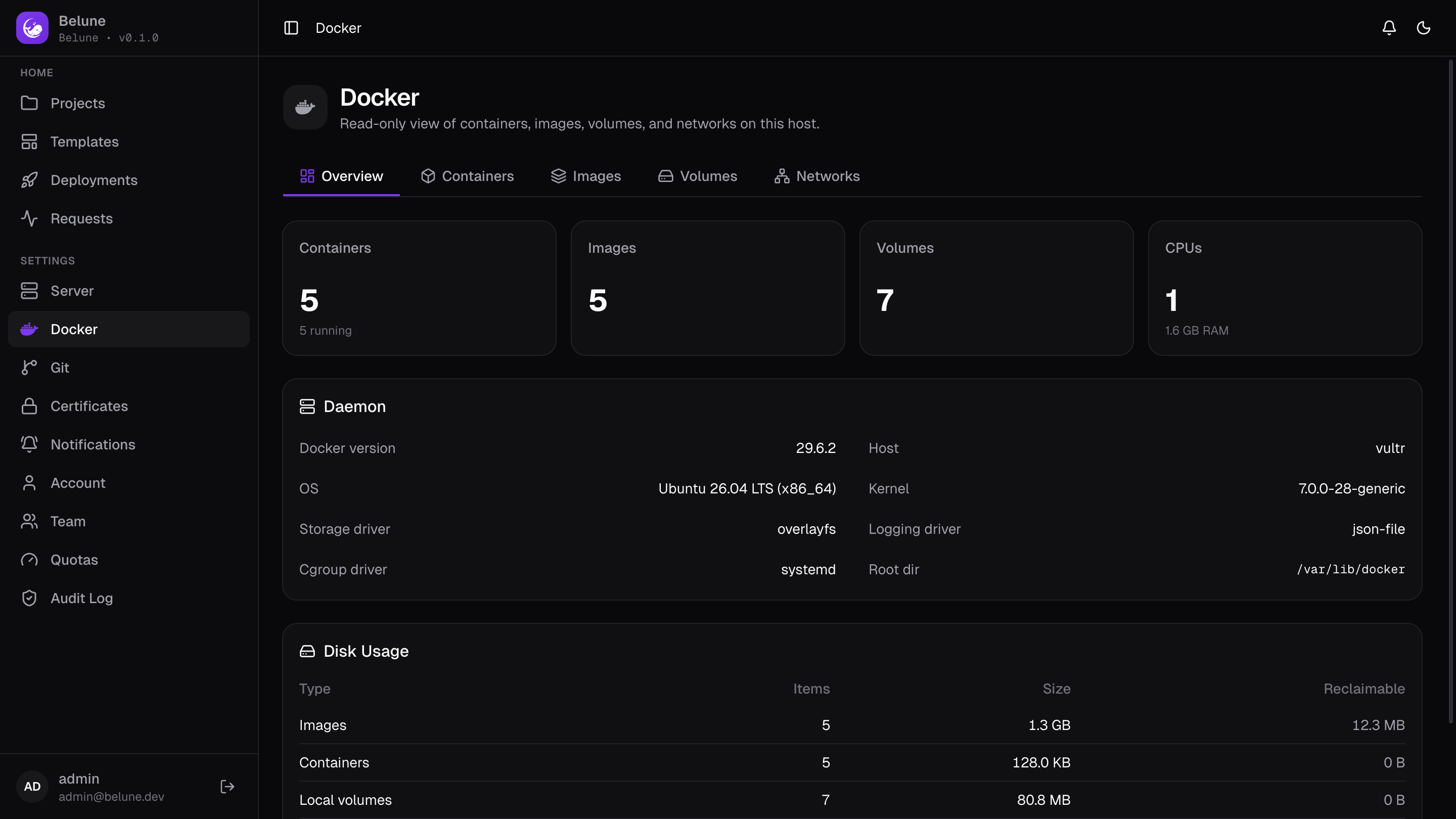Screen dimensions: 1456x819
Task: Click the Deployments rocket icon
Action: [x=29, y=180]
